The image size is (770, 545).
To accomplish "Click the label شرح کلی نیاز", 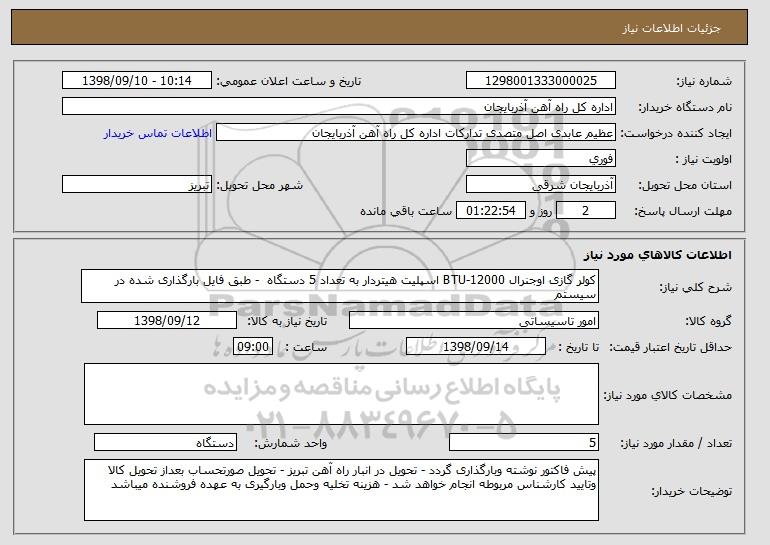I will (695, 288).
